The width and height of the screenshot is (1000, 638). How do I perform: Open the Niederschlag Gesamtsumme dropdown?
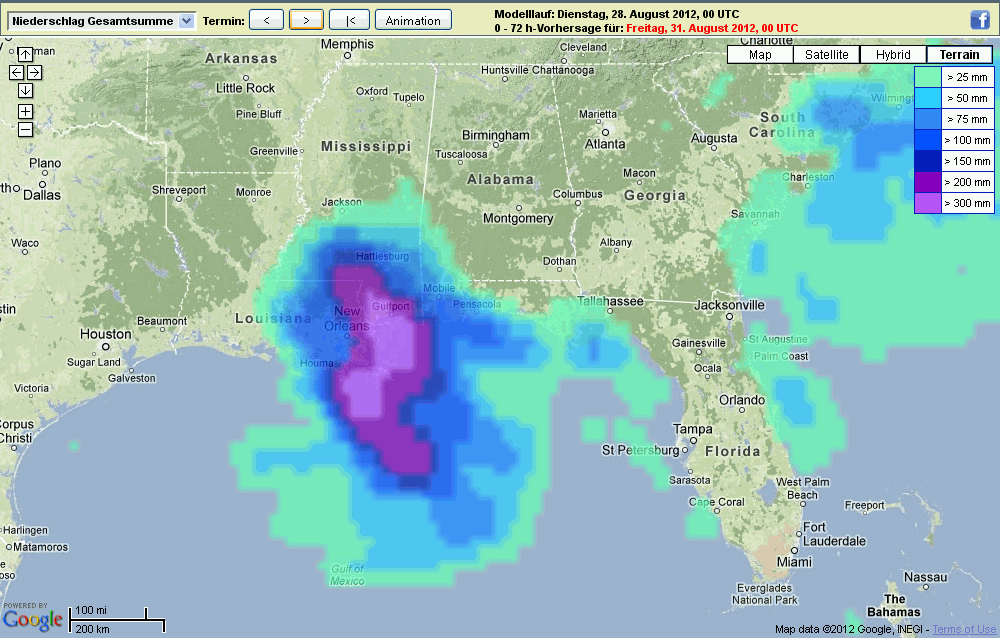pos(101,20)
